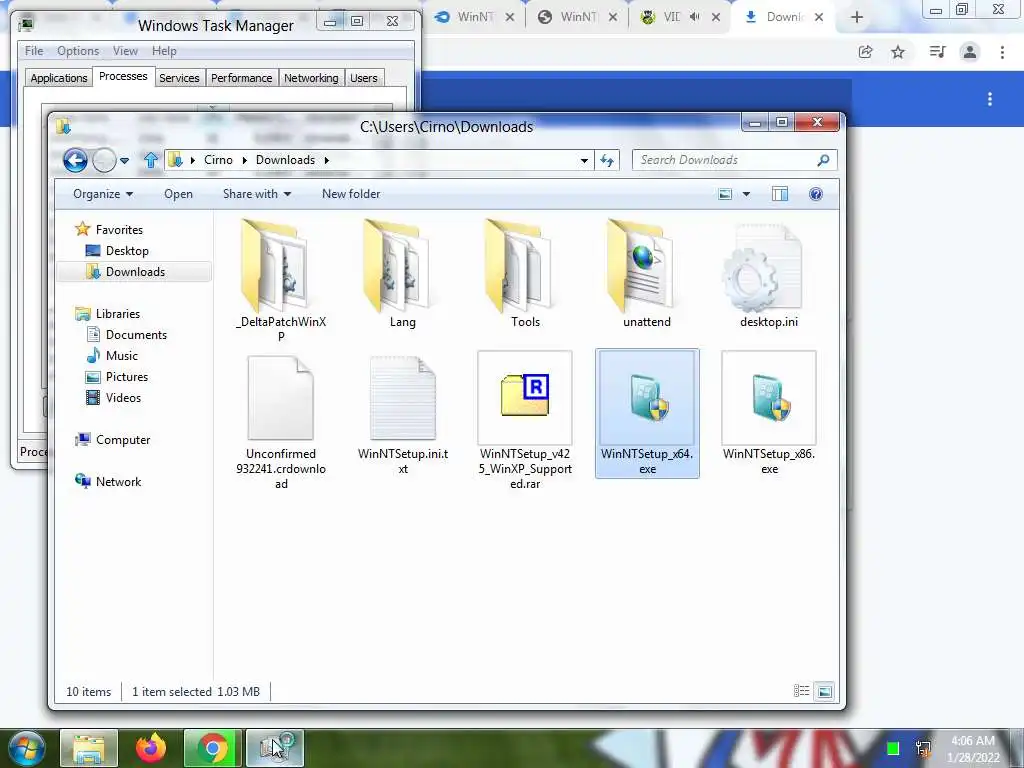Open the Organize dropdown menu
Viewport: 1024px width, 768px height.
103,194
